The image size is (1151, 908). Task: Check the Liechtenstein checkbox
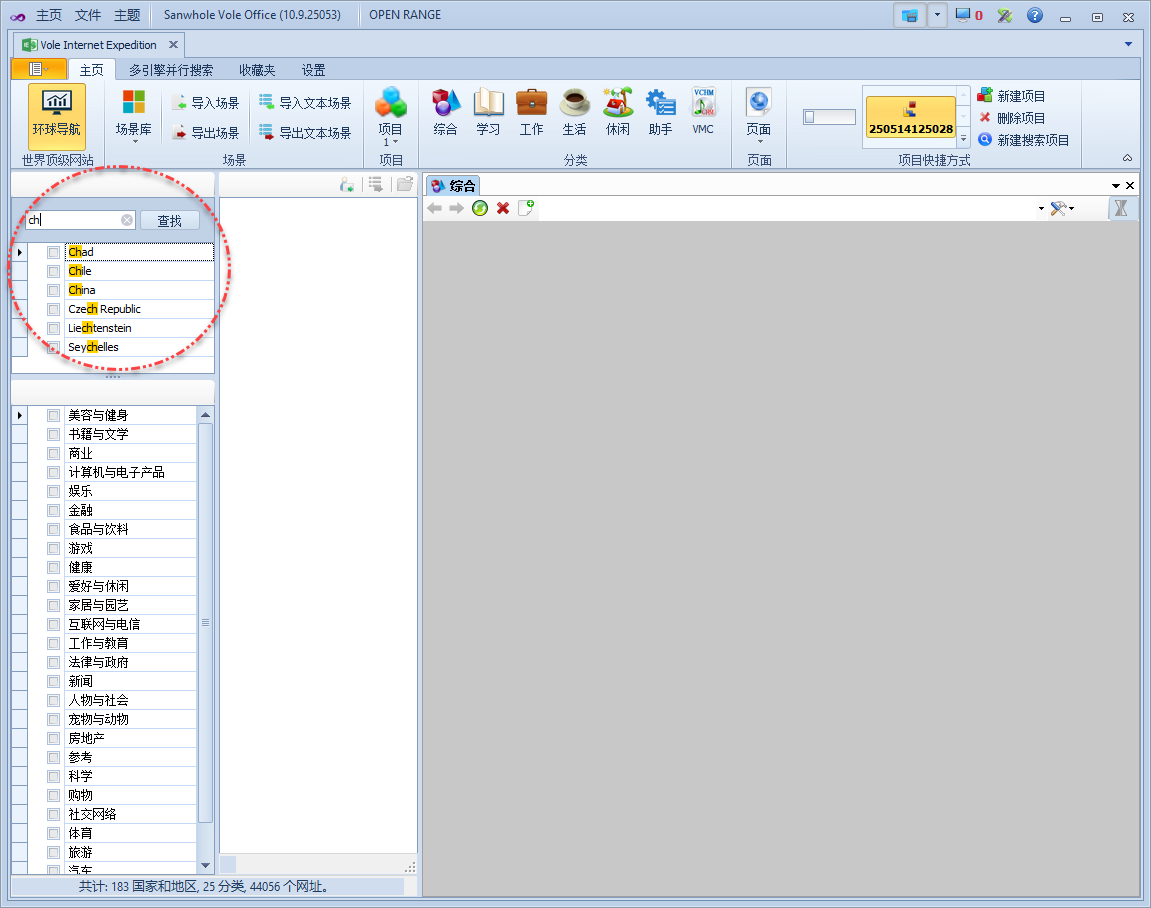[54, 329]
